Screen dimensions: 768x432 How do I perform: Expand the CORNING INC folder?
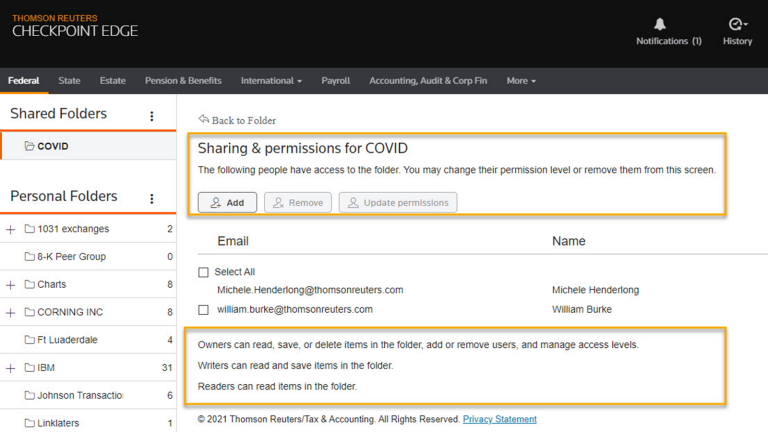(x=10, y=312)
